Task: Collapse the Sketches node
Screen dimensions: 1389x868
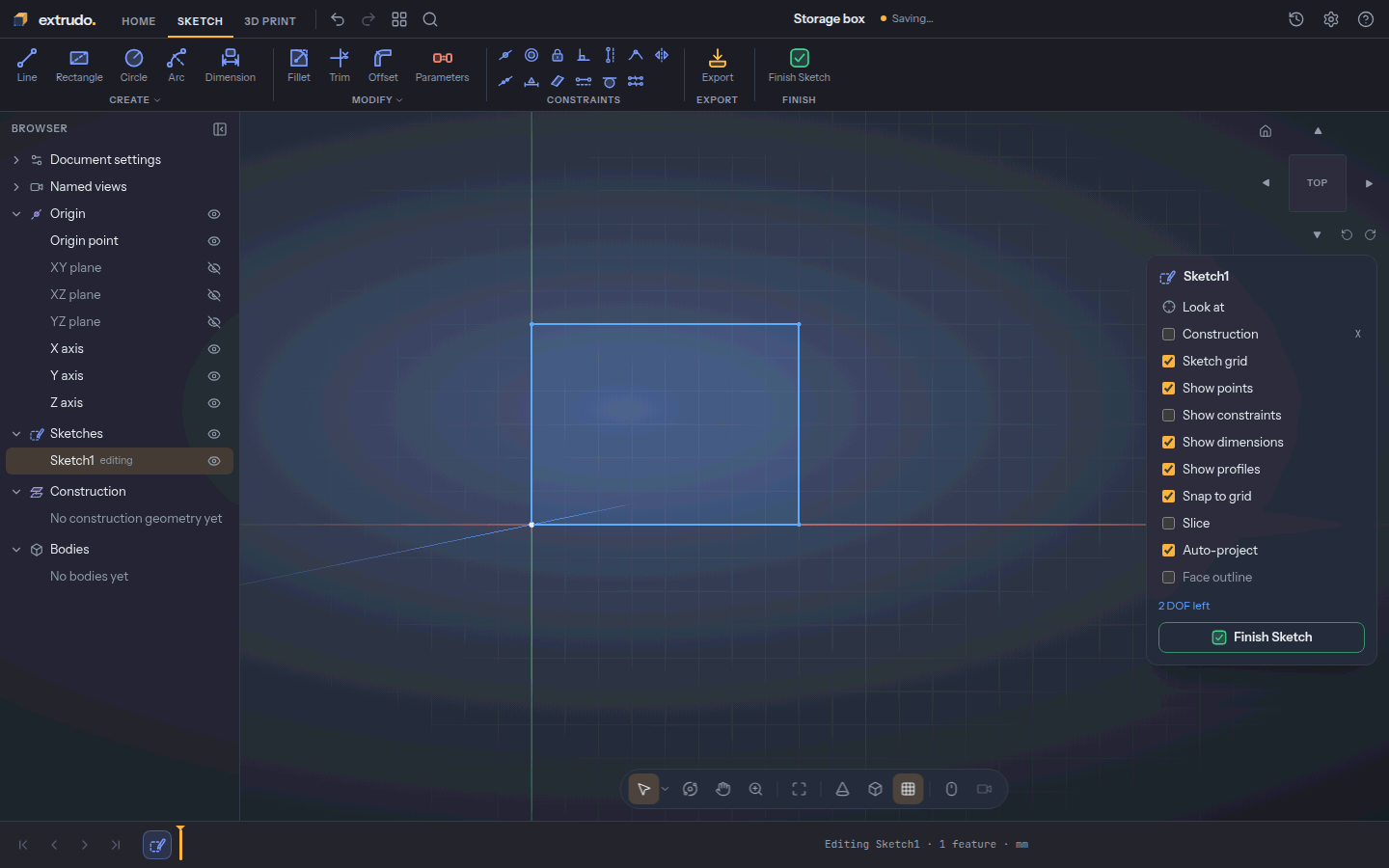Action: (x=16, y=434)
